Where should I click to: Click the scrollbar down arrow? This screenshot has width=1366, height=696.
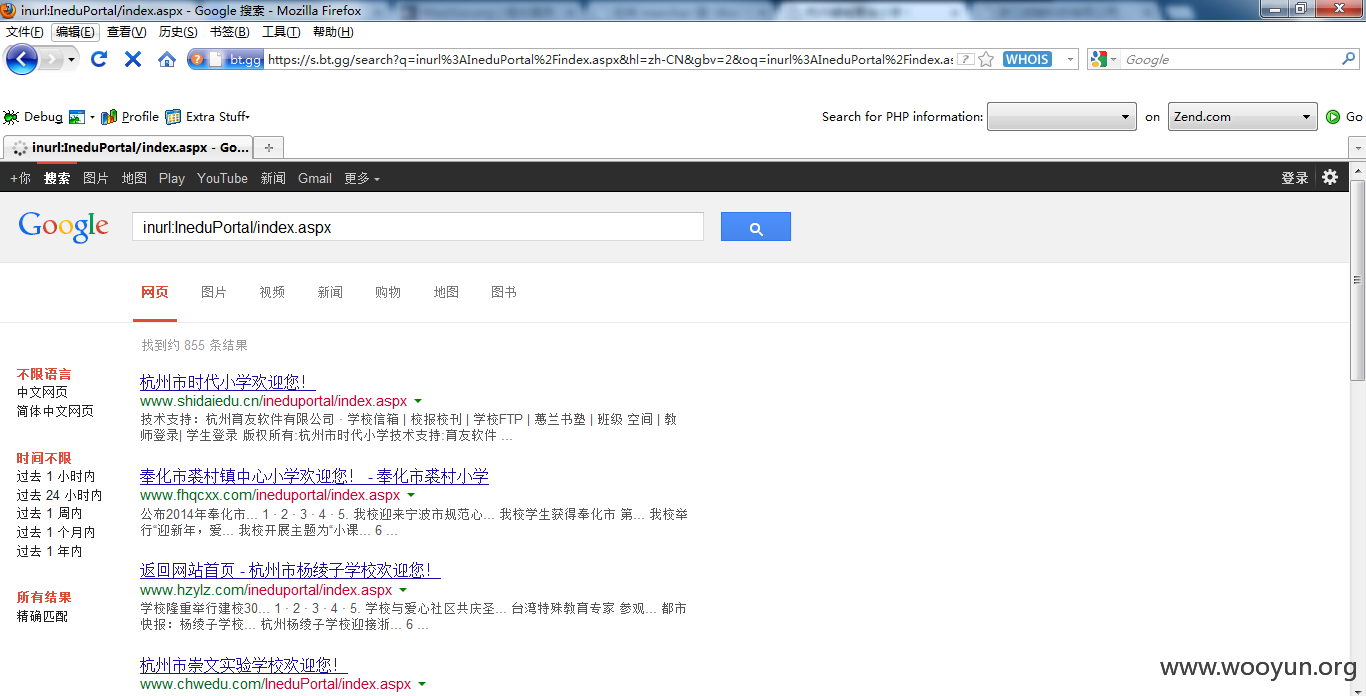point(1357,688)
